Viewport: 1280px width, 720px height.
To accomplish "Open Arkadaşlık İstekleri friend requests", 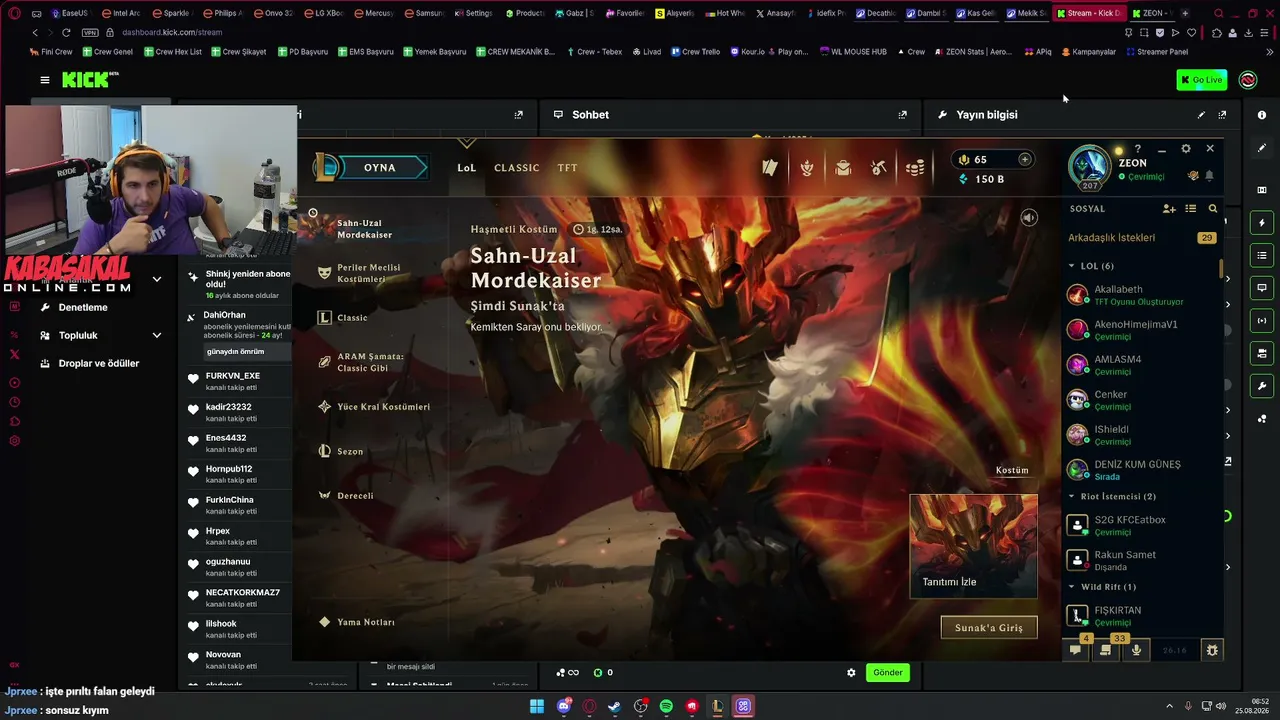I will point(1141,238).
